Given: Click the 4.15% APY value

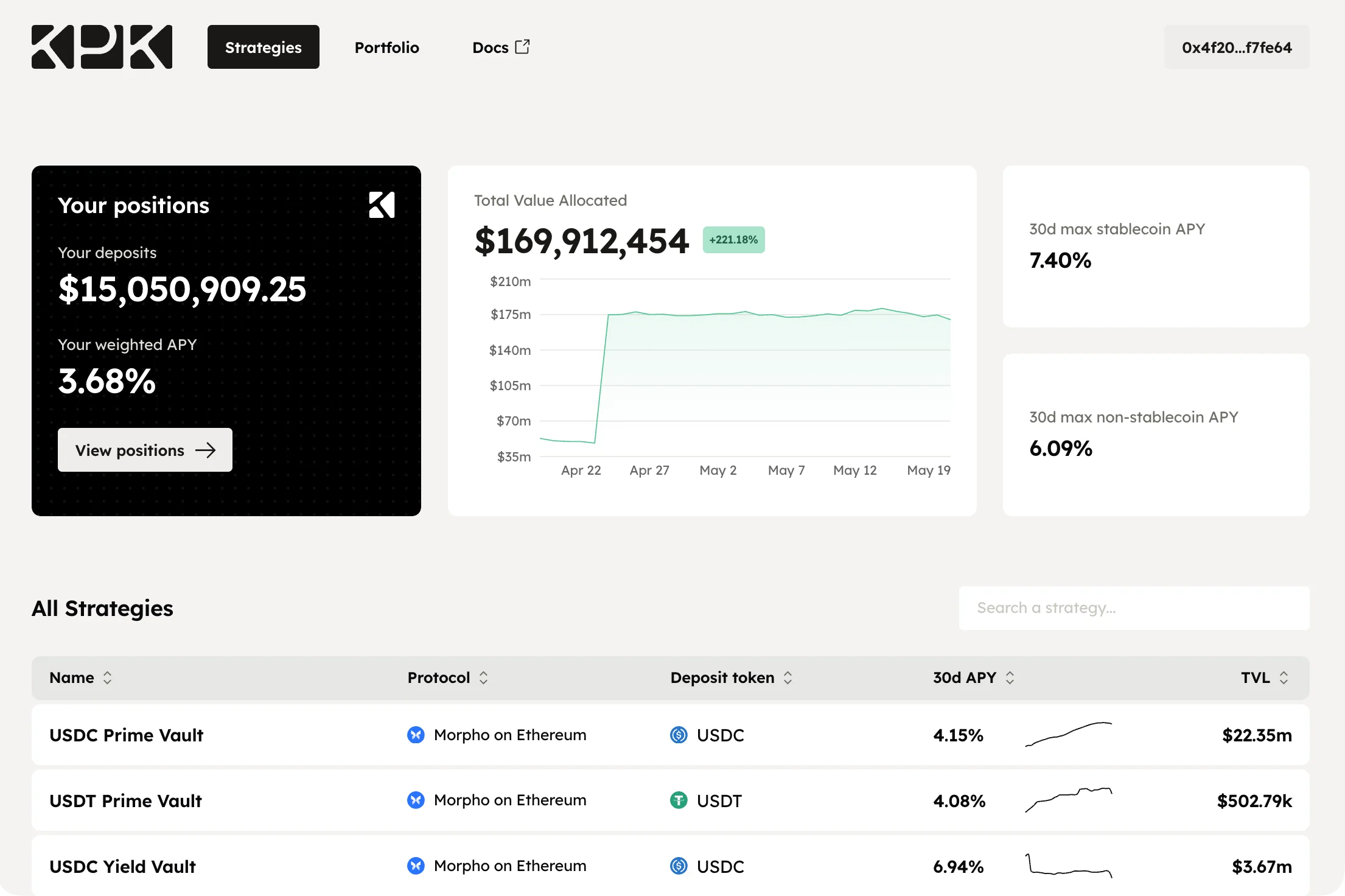Looking at the screenshot, I should point(958,735).
